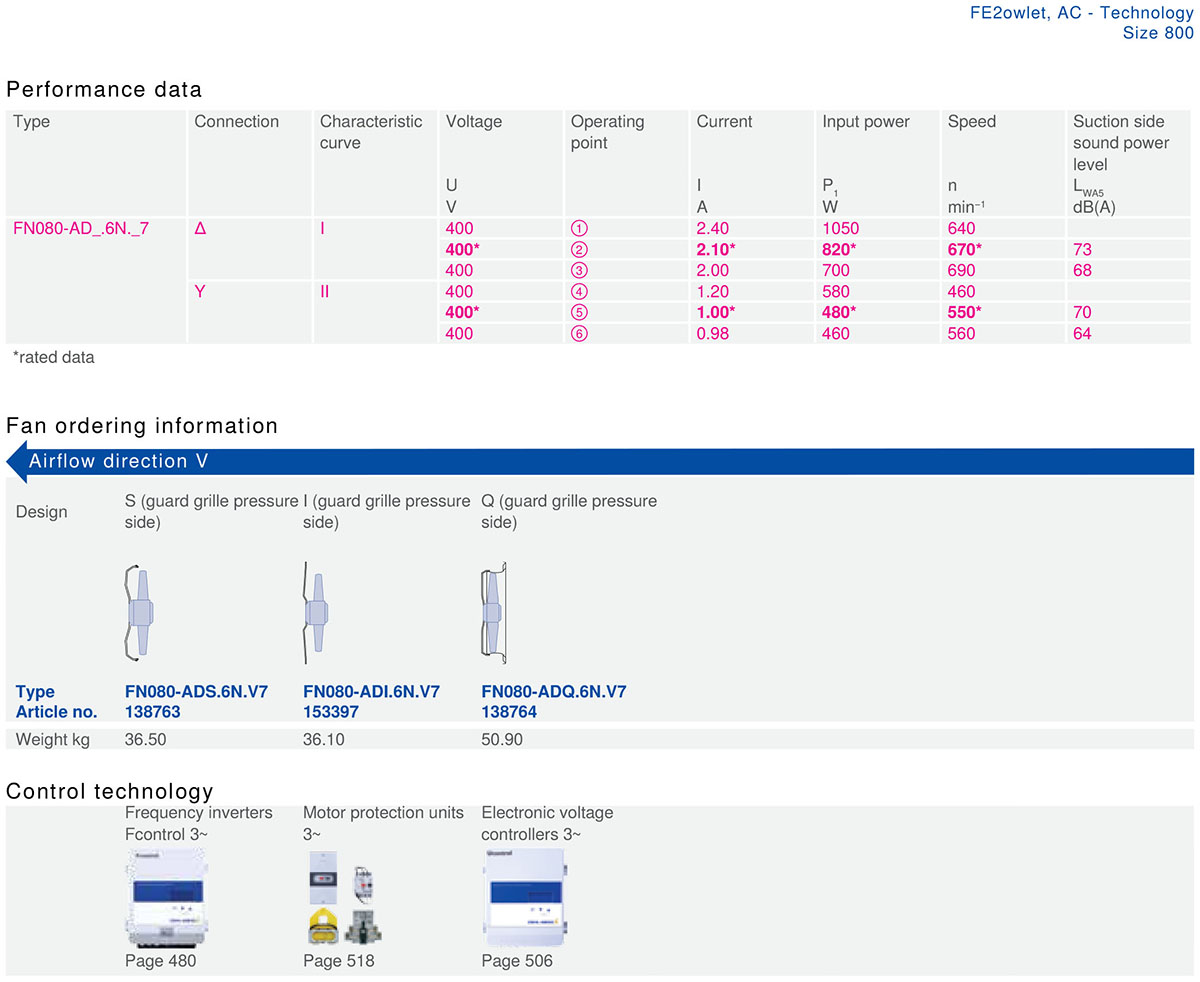Select circled operating point 4
The width and height of the screenshot is (1200, 982).
click(578, 291)
